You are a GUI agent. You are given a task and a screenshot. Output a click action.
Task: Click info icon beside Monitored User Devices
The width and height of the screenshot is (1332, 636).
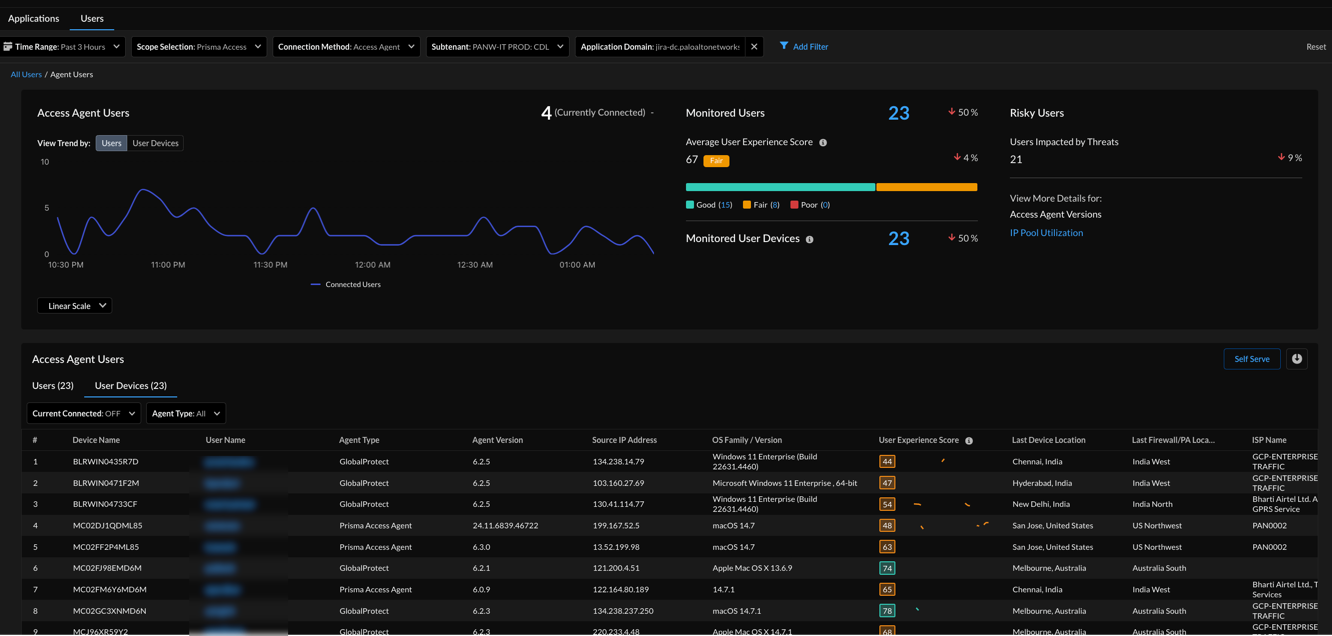(x=810, y=240)
